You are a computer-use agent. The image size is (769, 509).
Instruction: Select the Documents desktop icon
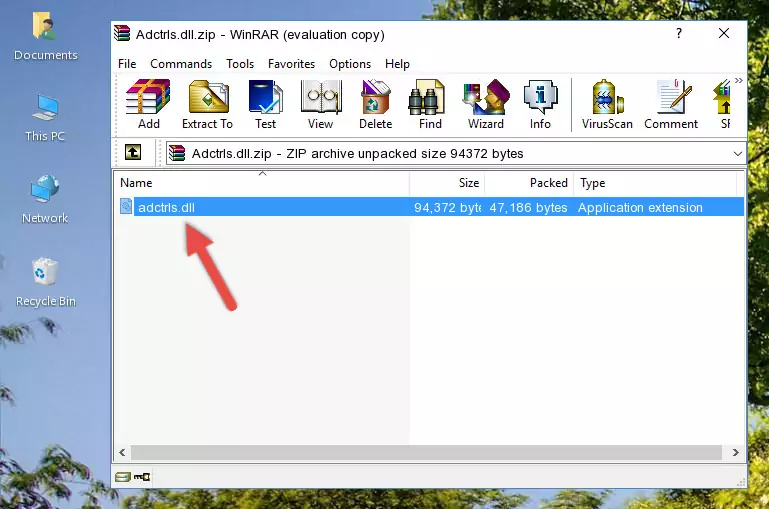tap(45, 36)
